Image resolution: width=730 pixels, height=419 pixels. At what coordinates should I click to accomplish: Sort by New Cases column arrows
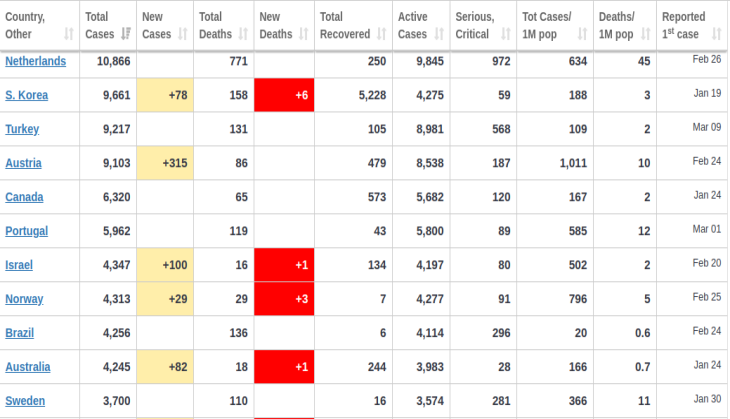coord(183,34)
